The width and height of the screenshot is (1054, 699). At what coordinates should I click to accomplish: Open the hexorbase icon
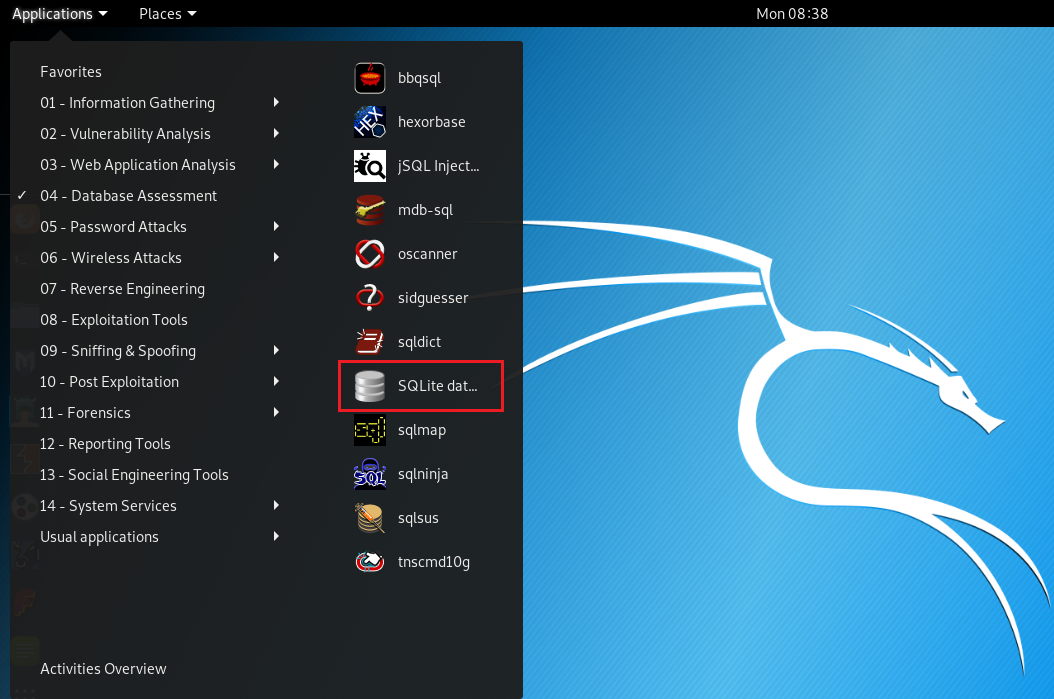pyautogui.click(x=370, y=122)
